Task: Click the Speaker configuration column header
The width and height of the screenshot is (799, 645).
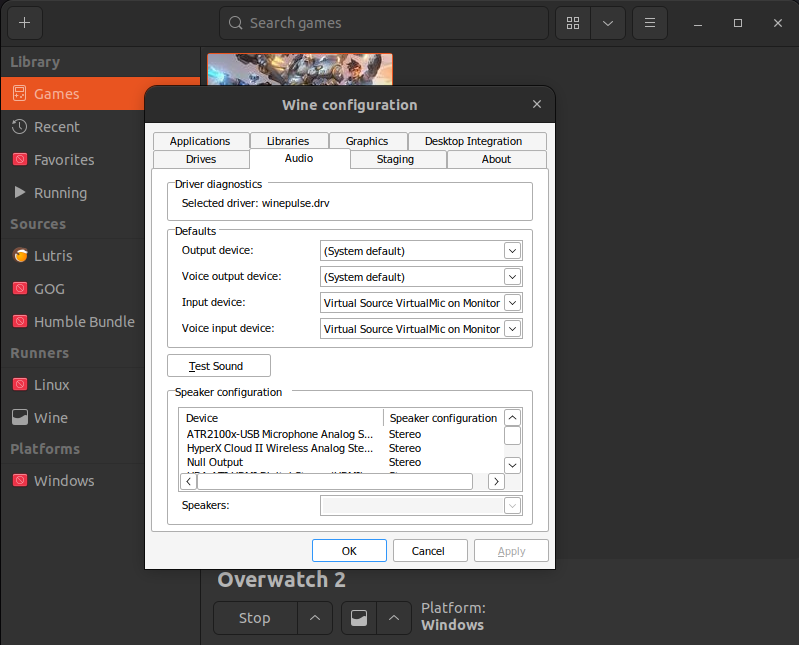Action: tap(443, 418)
